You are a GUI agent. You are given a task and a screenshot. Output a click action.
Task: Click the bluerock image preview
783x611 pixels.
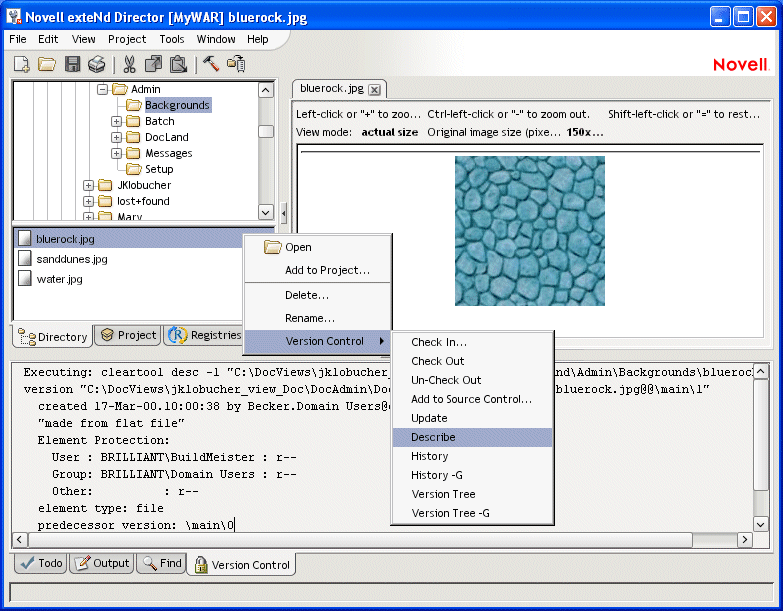point(530,230)
